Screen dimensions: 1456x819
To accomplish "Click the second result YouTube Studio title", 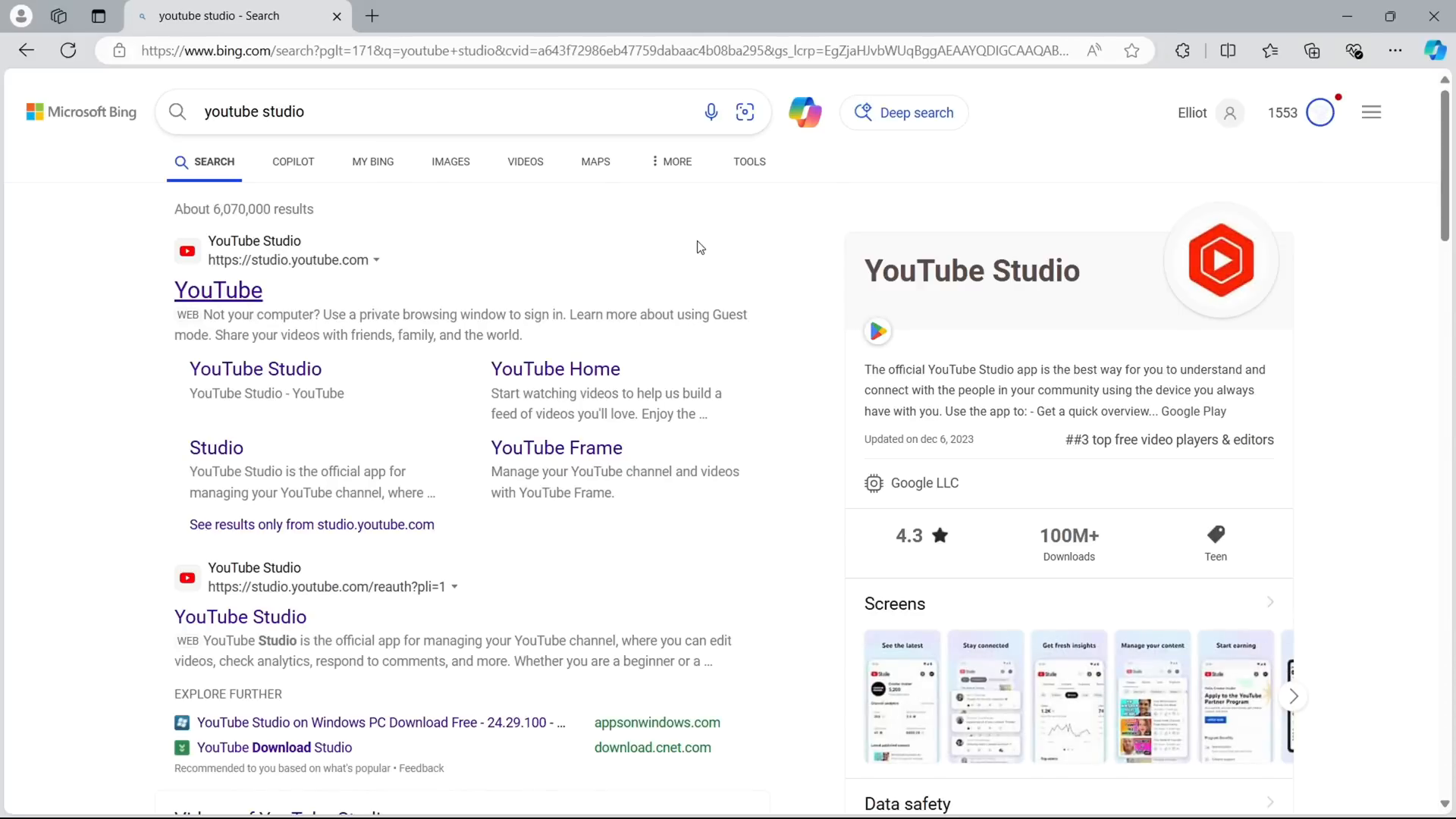I will click(240, 617).
